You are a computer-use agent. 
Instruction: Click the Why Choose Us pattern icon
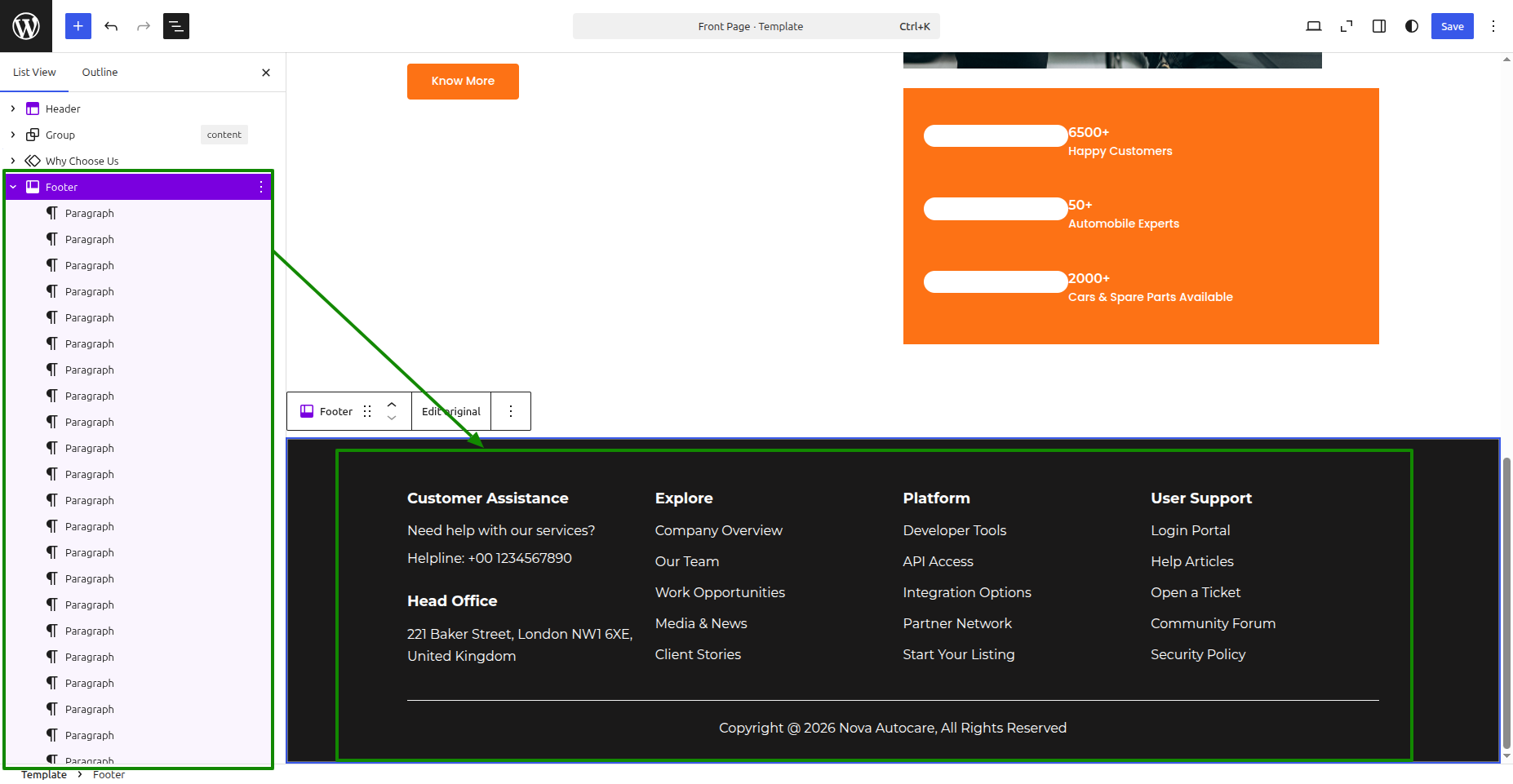(x=33, y=161)
